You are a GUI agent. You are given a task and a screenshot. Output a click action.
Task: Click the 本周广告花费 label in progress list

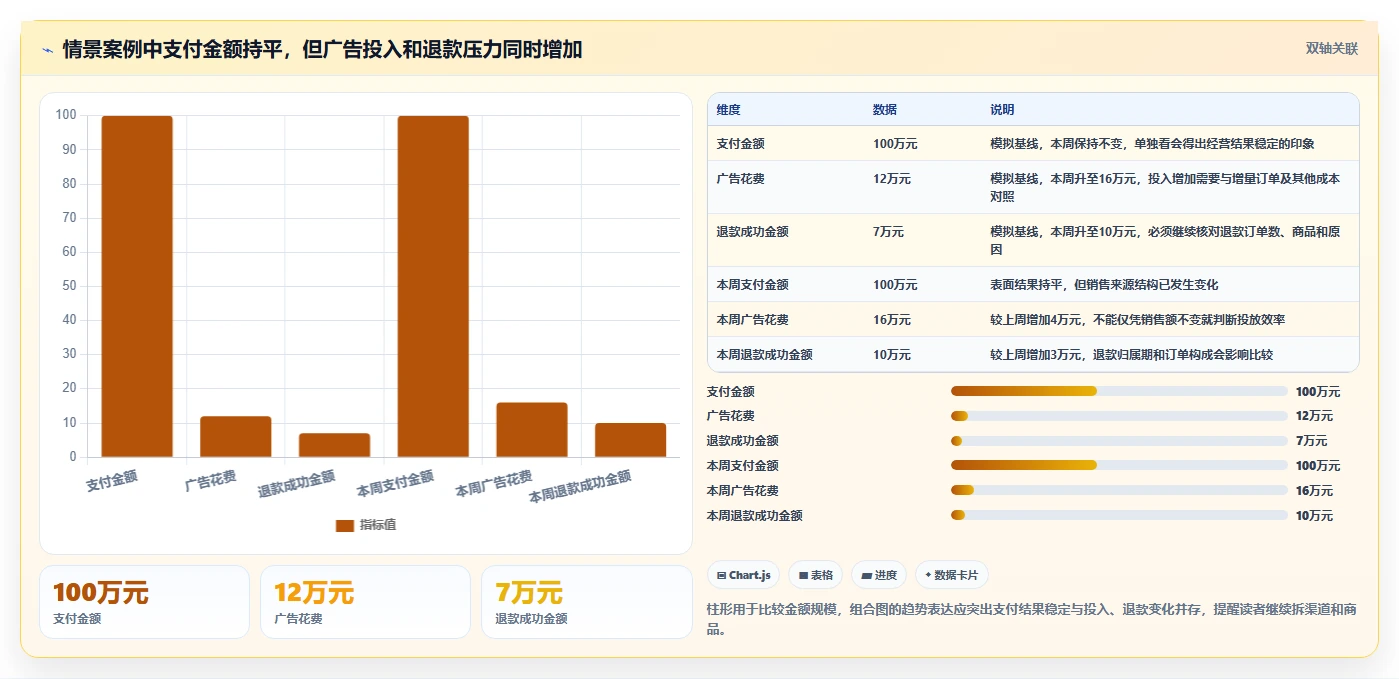(x=743, y=491)
